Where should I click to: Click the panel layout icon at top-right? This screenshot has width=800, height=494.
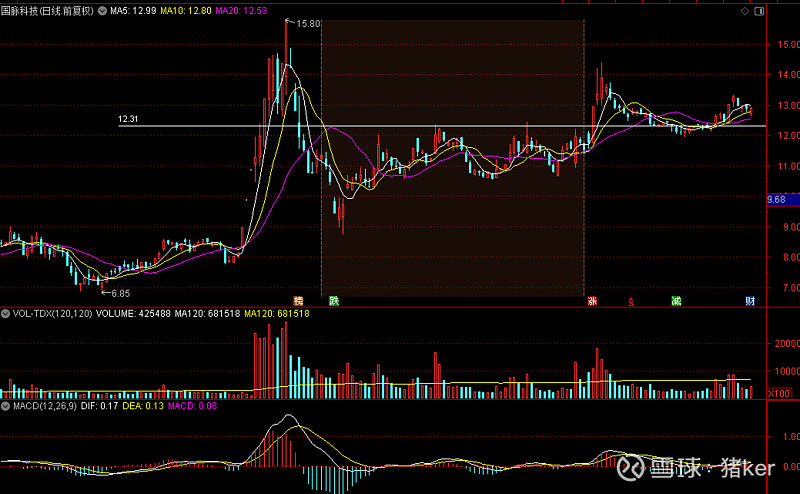pyautogui.click(x=759, y=11)
